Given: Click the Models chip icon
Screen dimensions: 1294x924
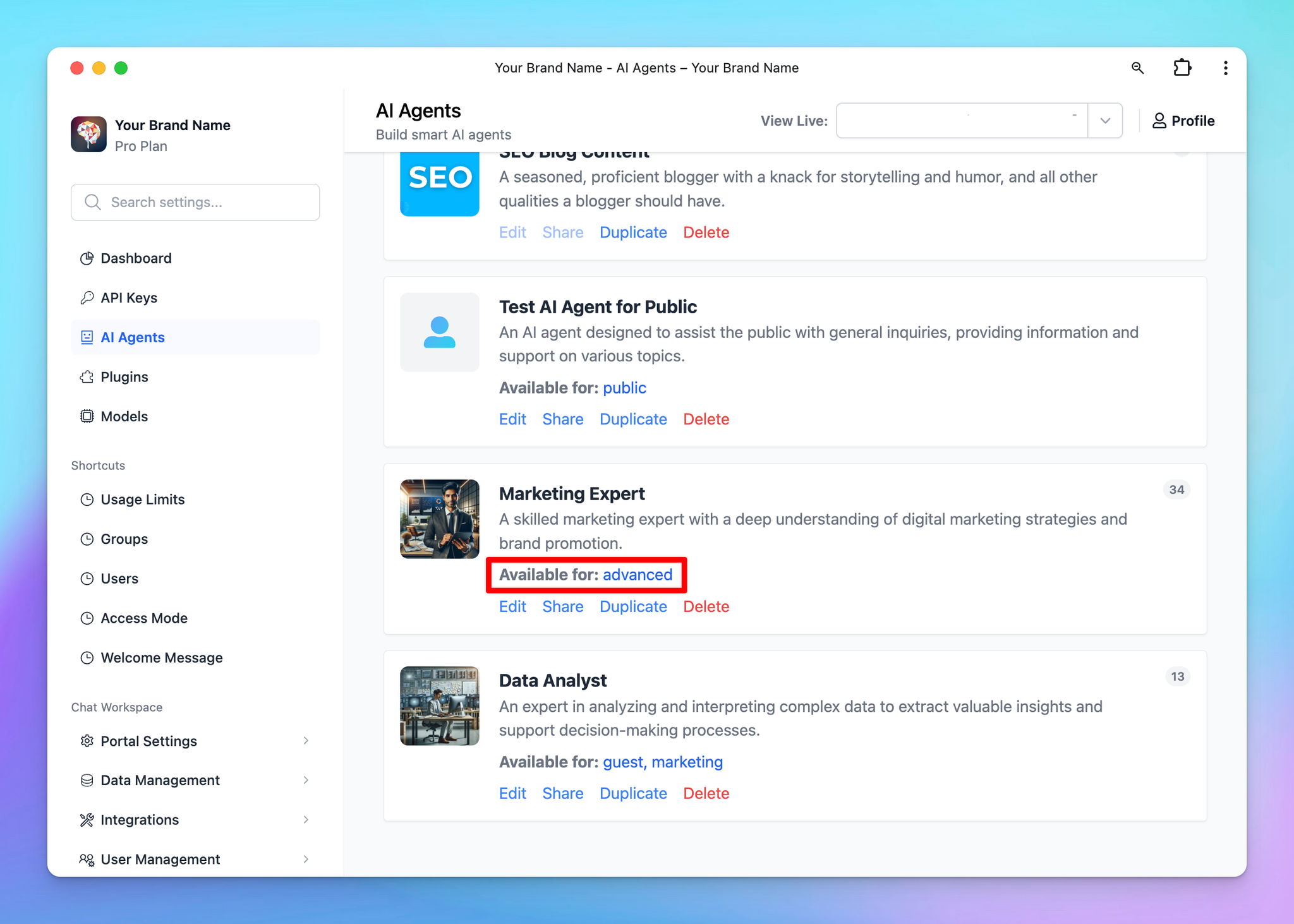Looking at the screenshot, I should [87, 416].
